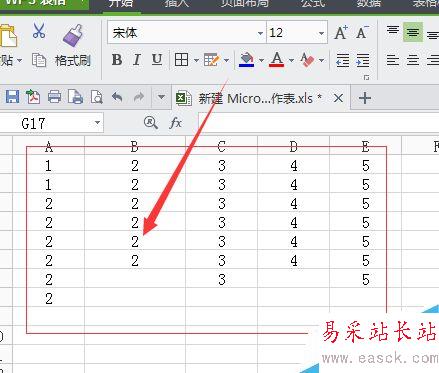Click the clear formatting eraser icon

[307, 60]
